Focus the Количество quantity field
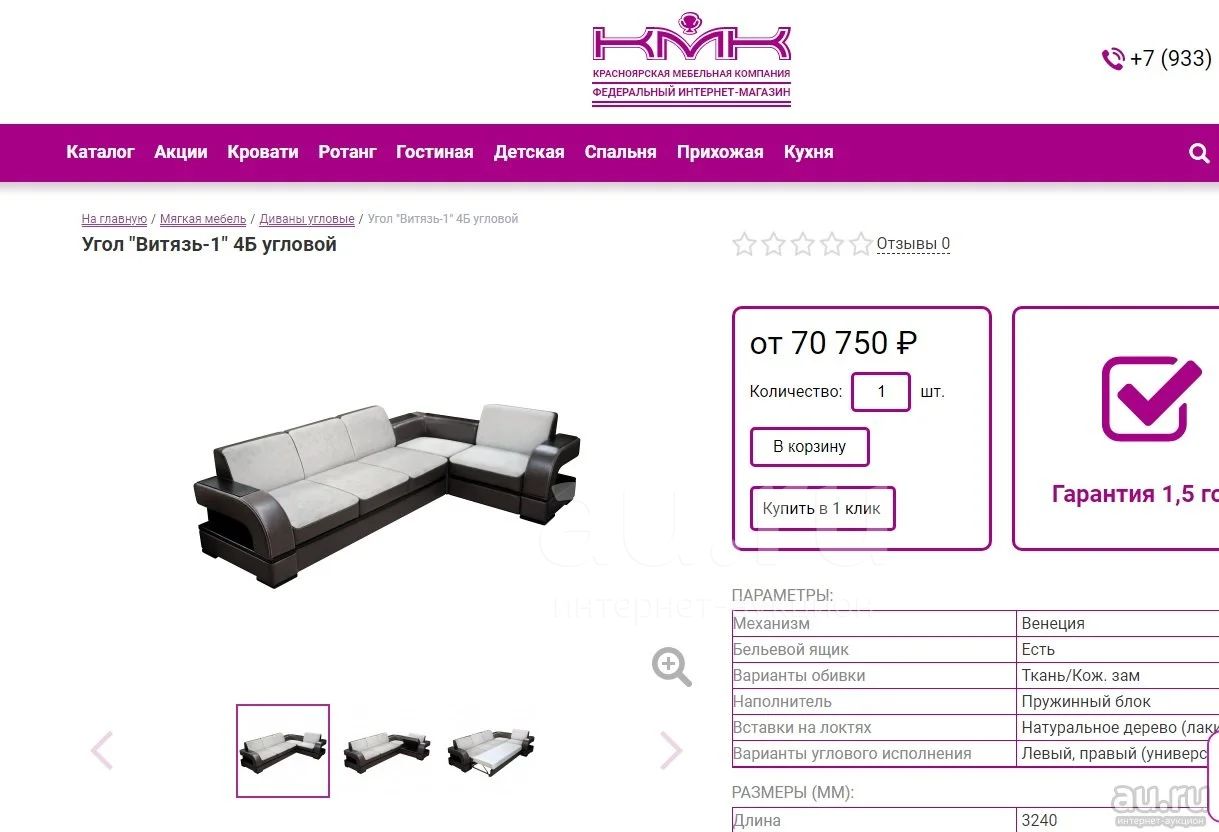The image size is (1219, 832). pyautogui.click(x=881, y=392)
